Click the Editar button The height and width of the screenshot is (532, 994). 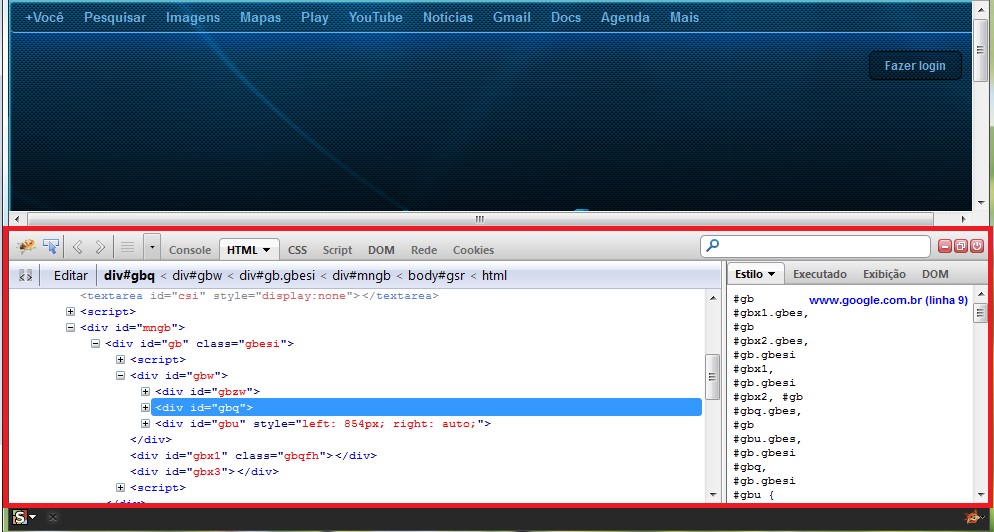71,276
